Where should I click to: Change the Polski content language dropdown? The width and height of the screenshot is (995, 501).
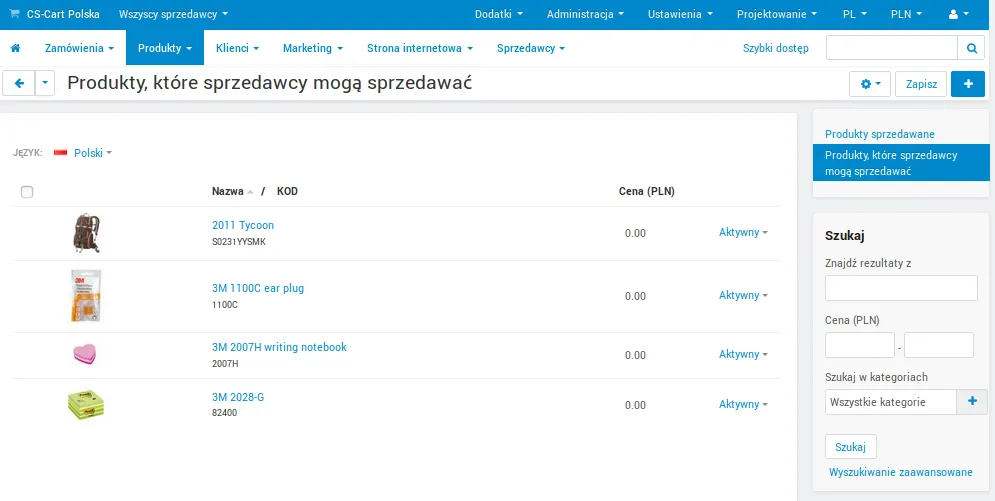[93, 153]
